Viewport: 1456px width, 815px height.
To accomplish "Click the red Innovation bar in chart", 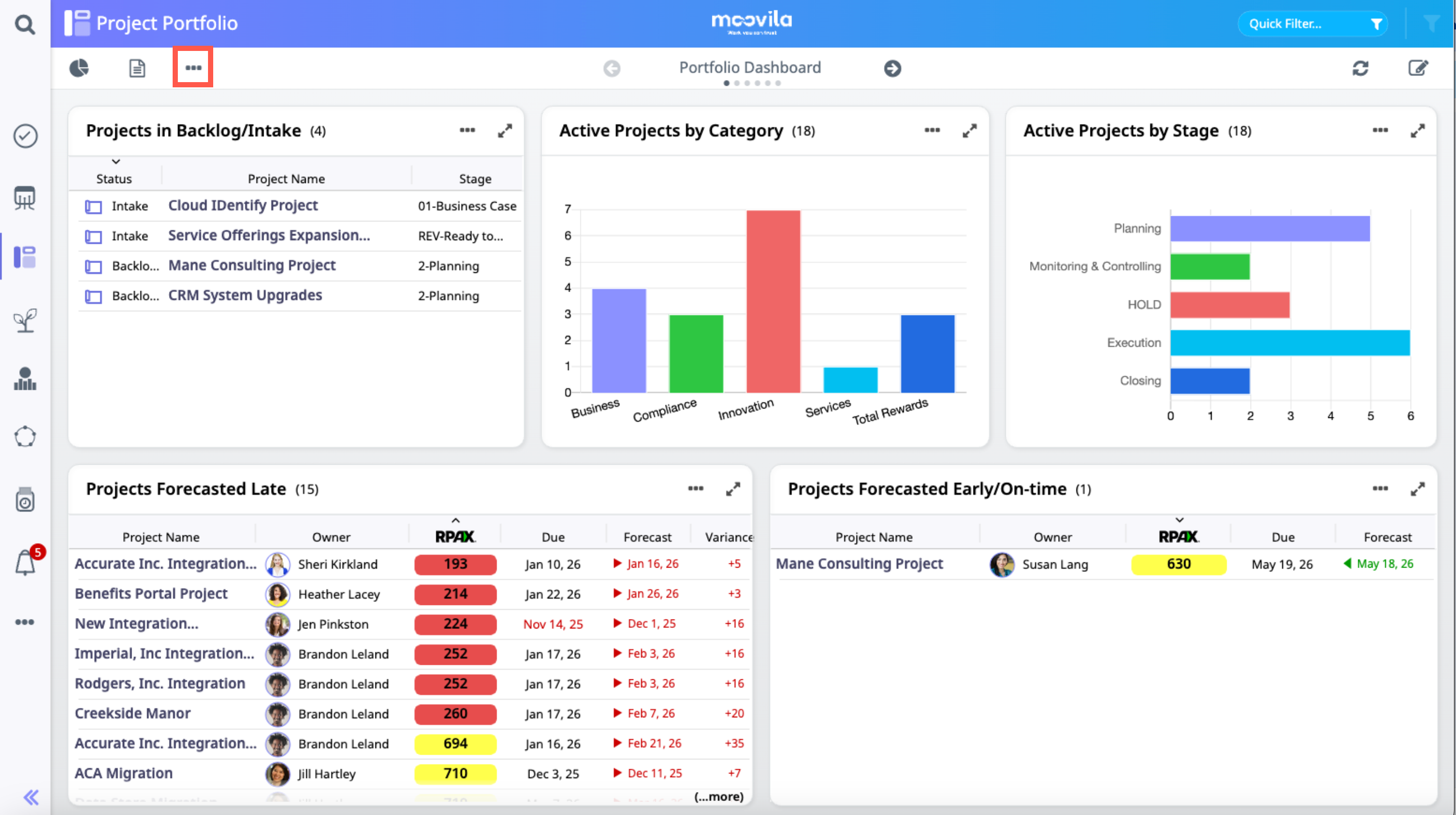I will pos(773,301).
